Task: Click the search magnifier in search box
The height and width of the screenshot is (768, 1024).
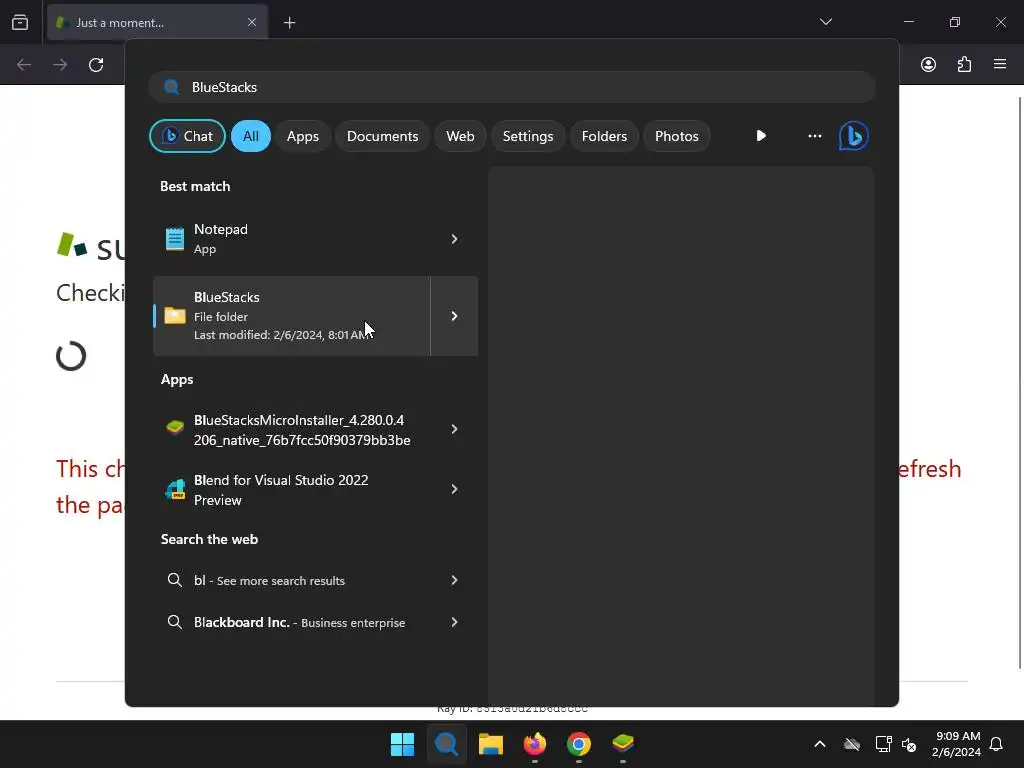Action: tap(172, 87)
